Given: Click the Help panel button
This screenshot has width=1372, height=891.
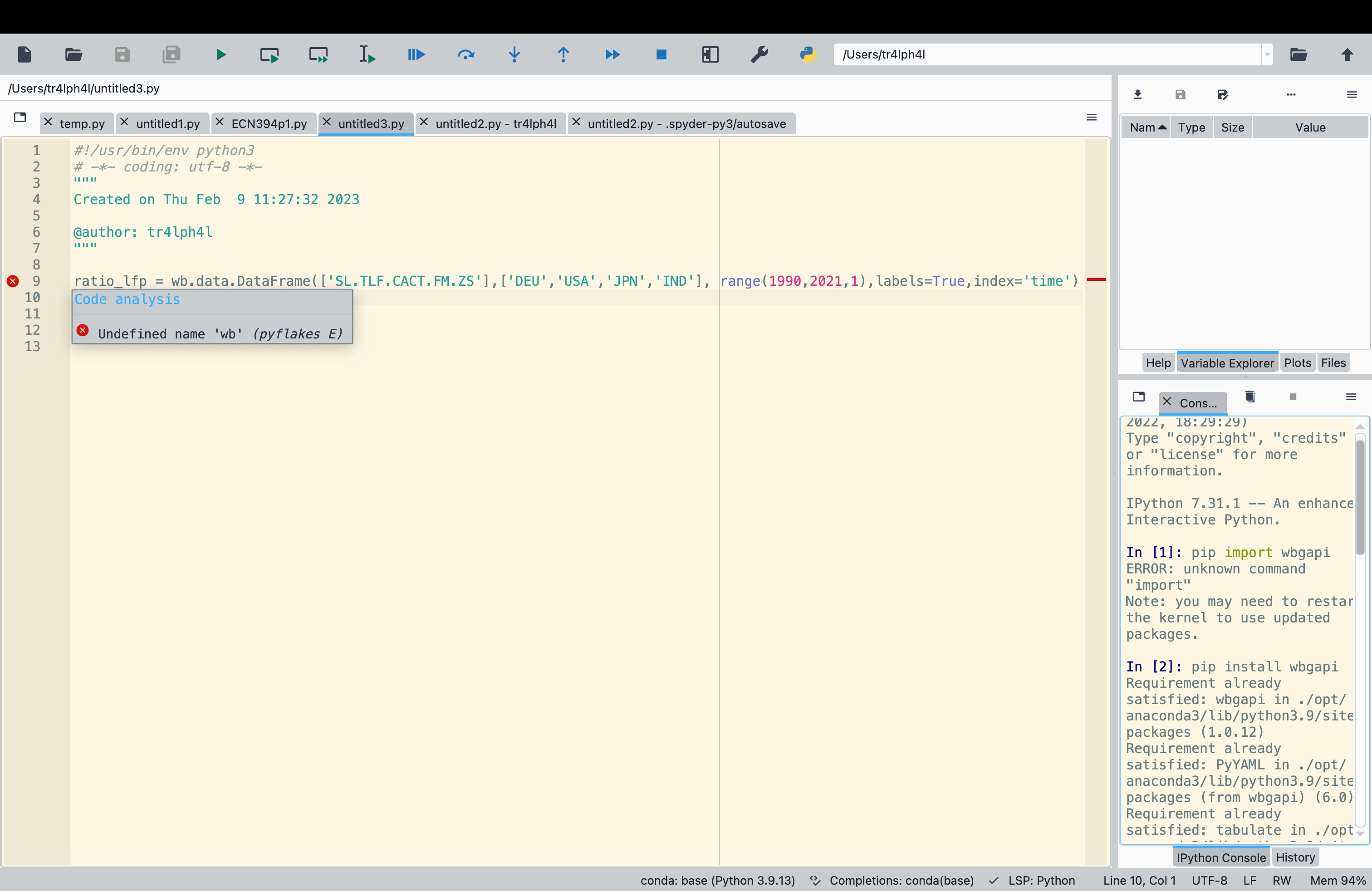Looking at the screenshot, I should click(1156, 363).
